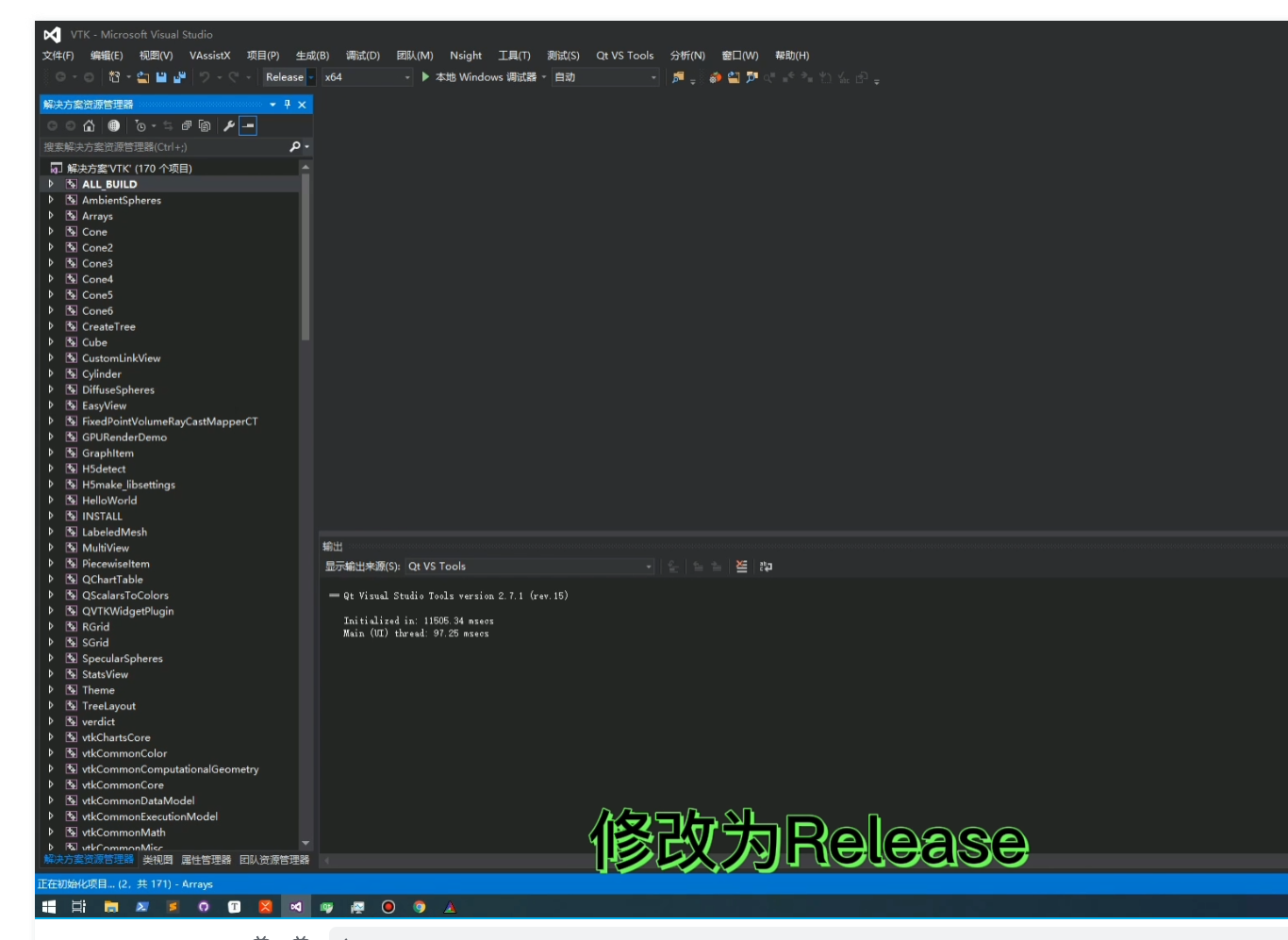Click the Open File folder icon
The width and height of the screenshot is (1288, 940).
143,77
